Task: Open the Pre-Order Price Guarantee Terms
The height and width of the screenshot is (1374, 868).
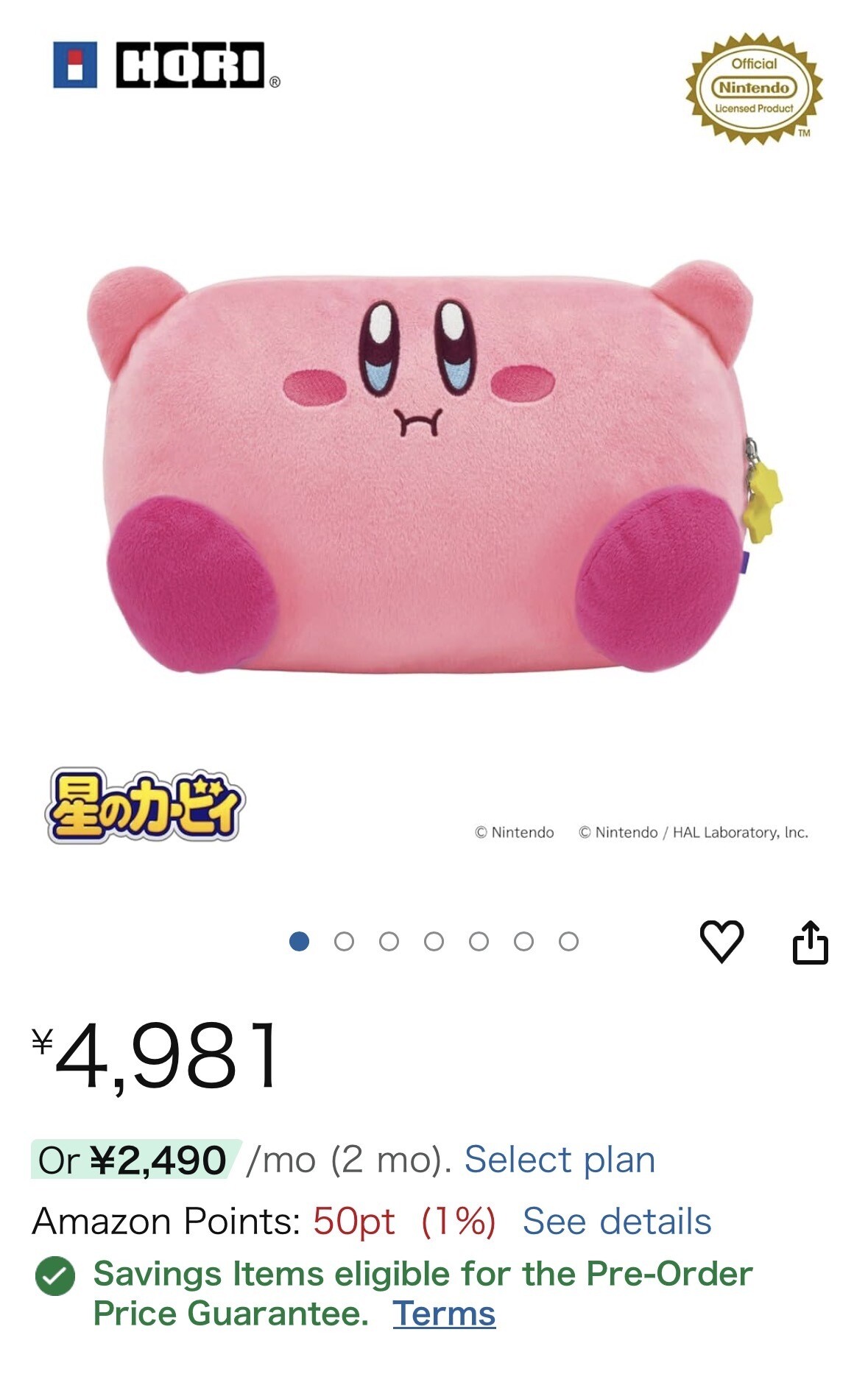Action: (x=444, y=1314)
